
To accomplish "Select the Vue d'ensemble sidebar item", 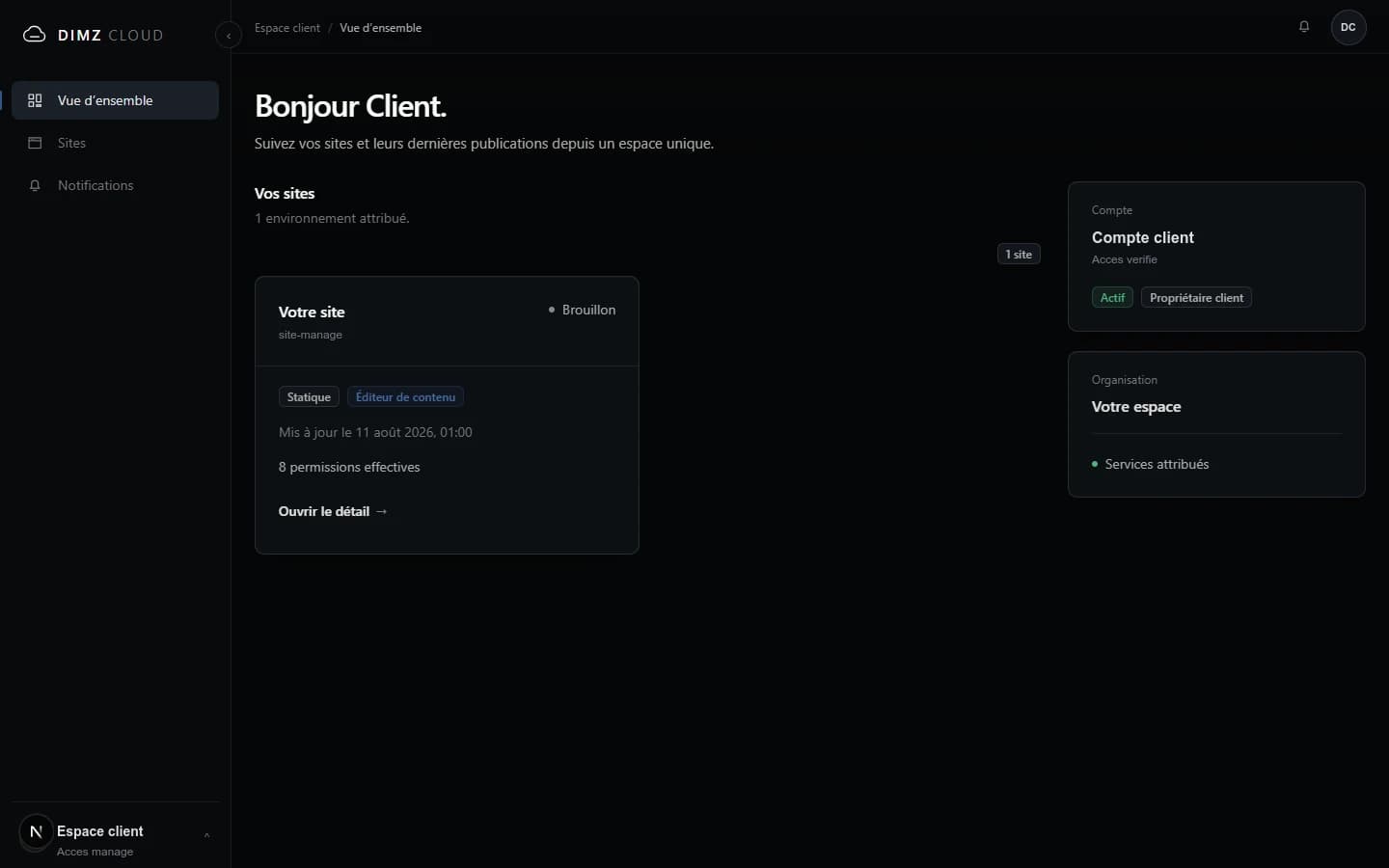I will 115,100.
